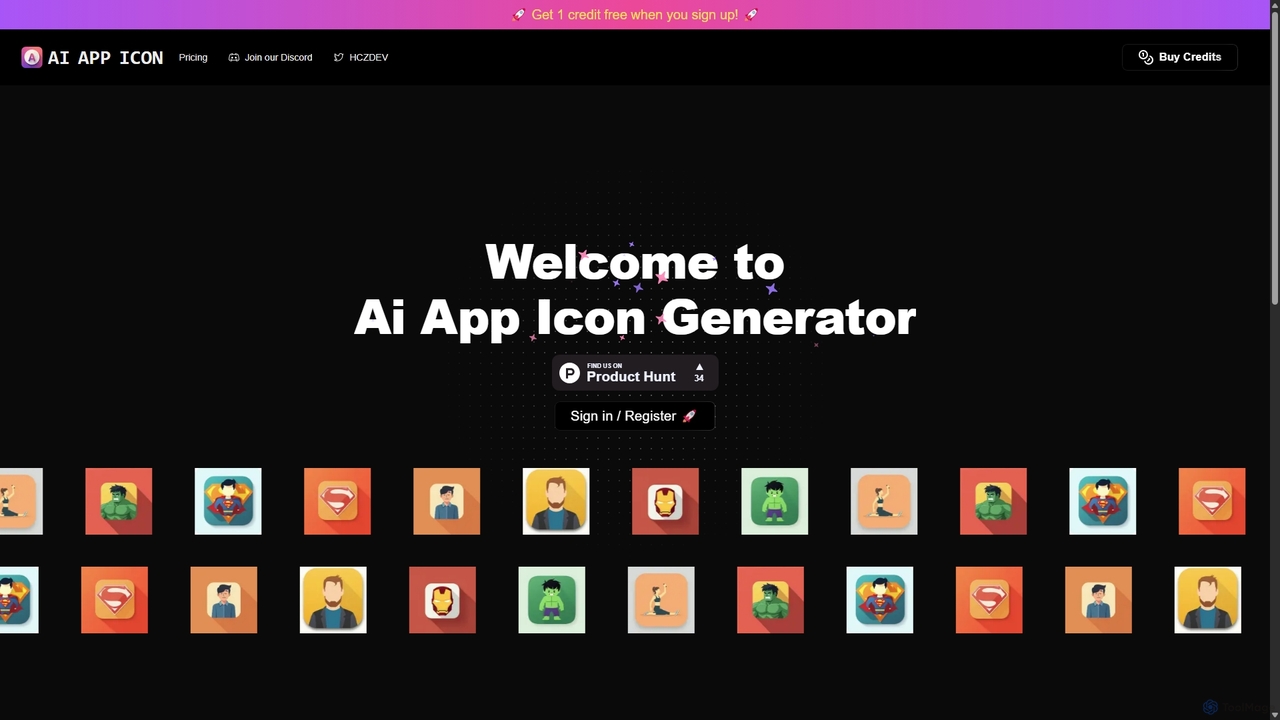Open the Join our Discord link
This screenshot has width=1280, height=720.
click(x=270, y=57)
